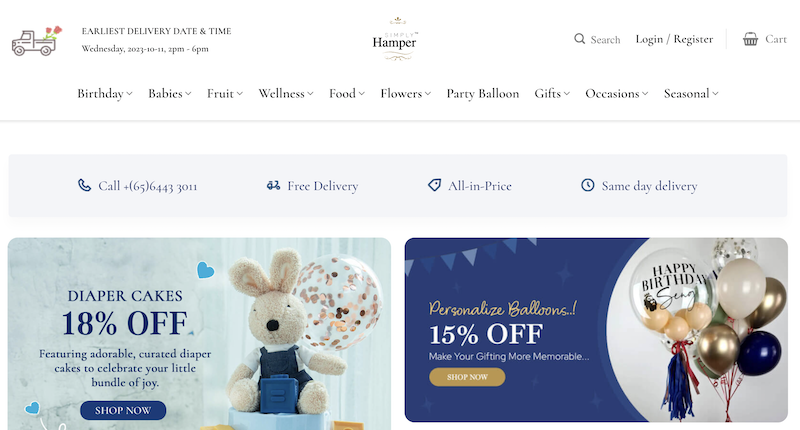Expand the Babies dropdown menu
This screenshot has width=800, height=430.
click(169, 94)
